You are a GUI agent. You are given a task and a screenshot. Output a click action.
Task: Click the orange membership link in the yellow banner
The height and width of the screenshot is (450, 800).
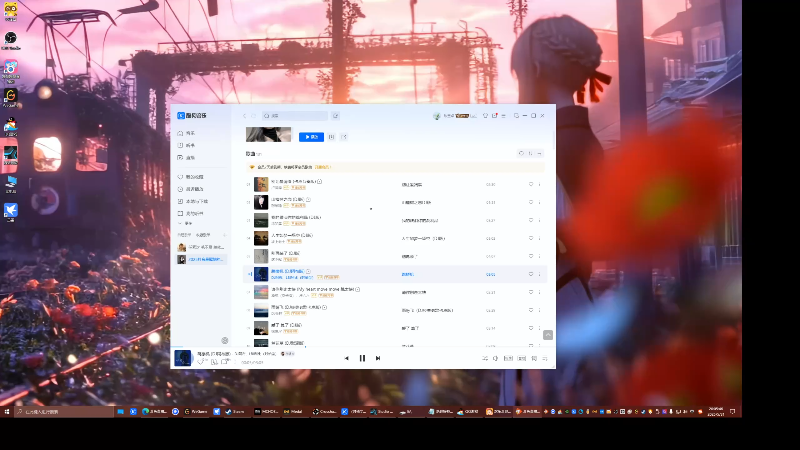coord(322,167)
